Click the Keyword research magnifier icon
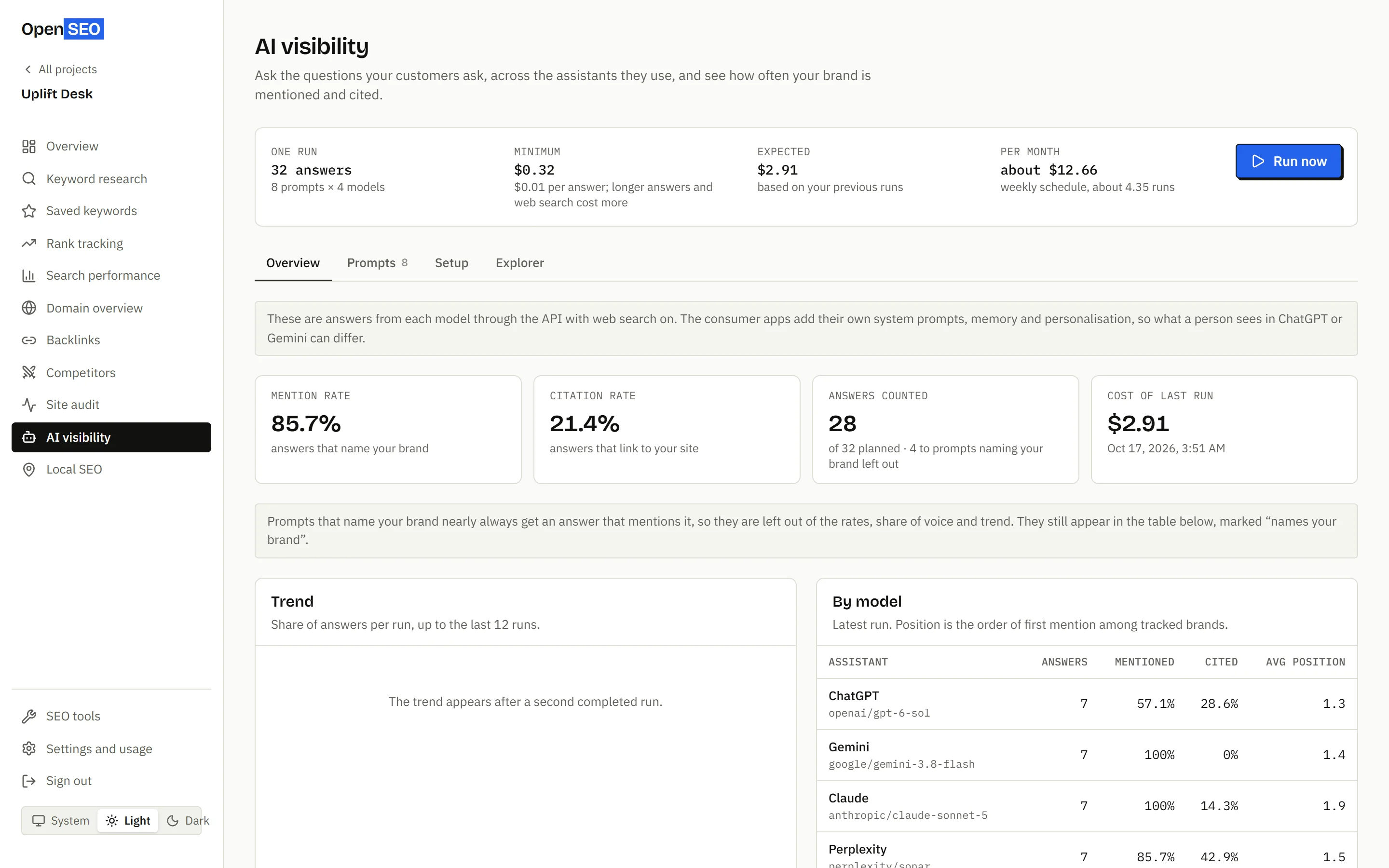 pos(29,178)
